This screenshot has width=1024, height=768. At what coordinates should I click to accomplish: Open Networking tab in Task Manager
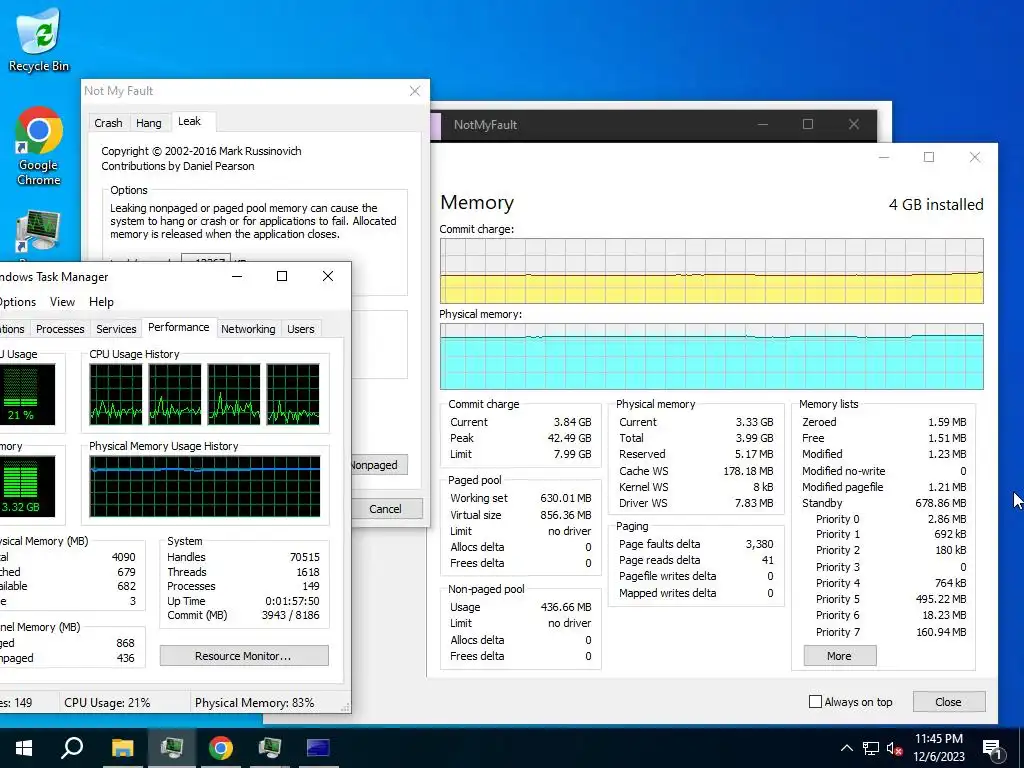248,329
